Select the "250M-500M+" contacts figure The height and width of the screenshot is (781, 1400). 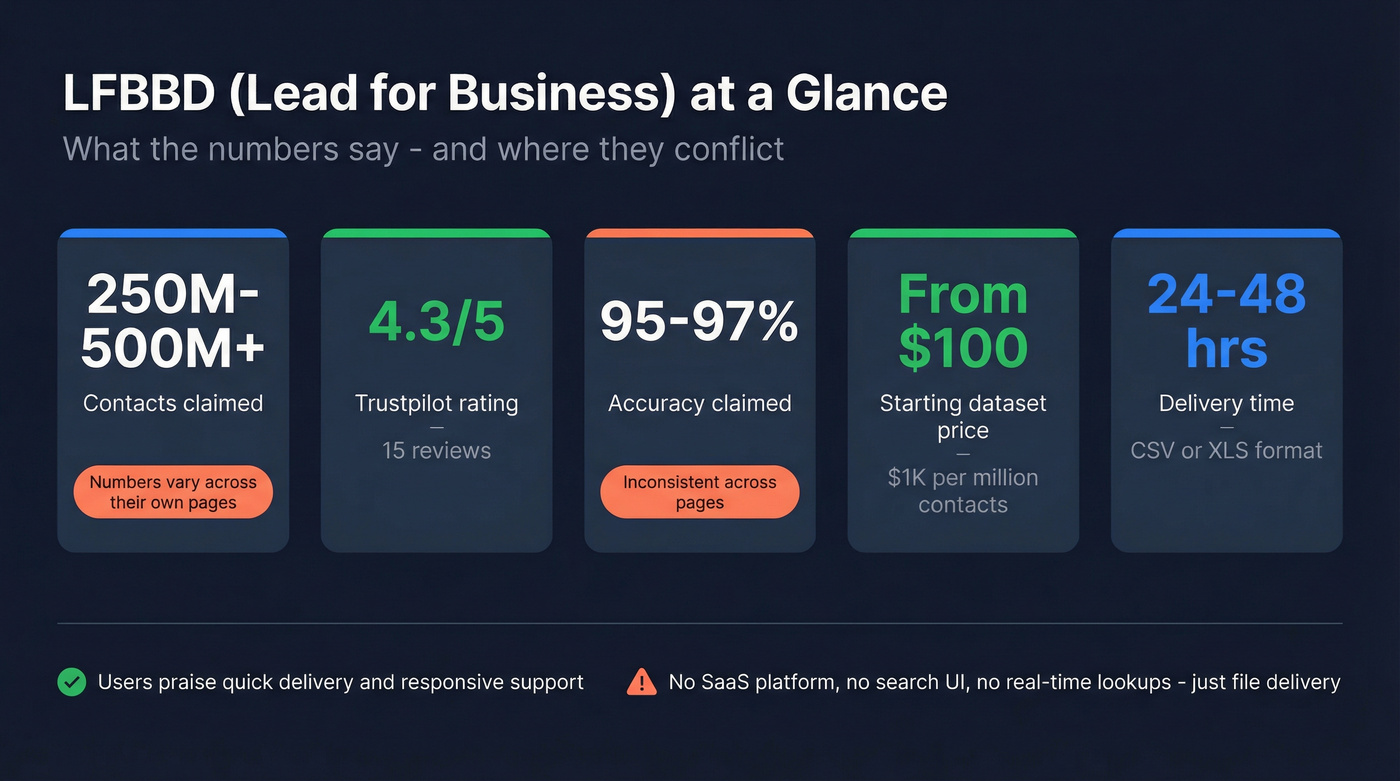173,321
